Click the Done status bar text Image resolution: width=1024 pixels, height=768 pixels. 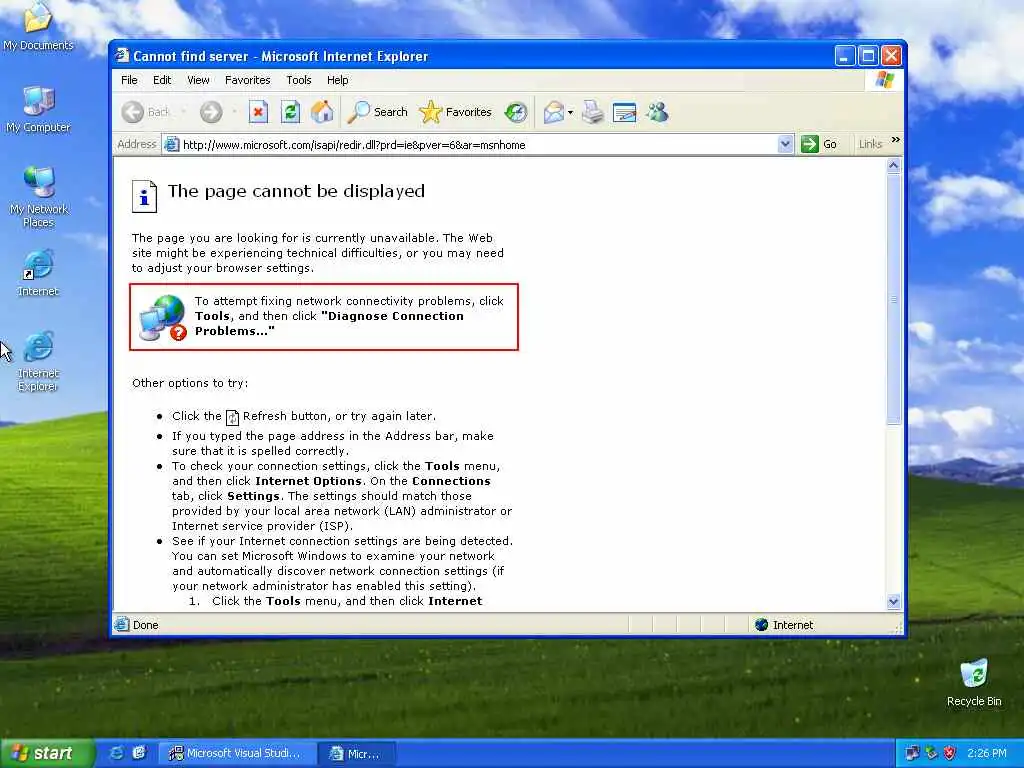click(146, 625)
